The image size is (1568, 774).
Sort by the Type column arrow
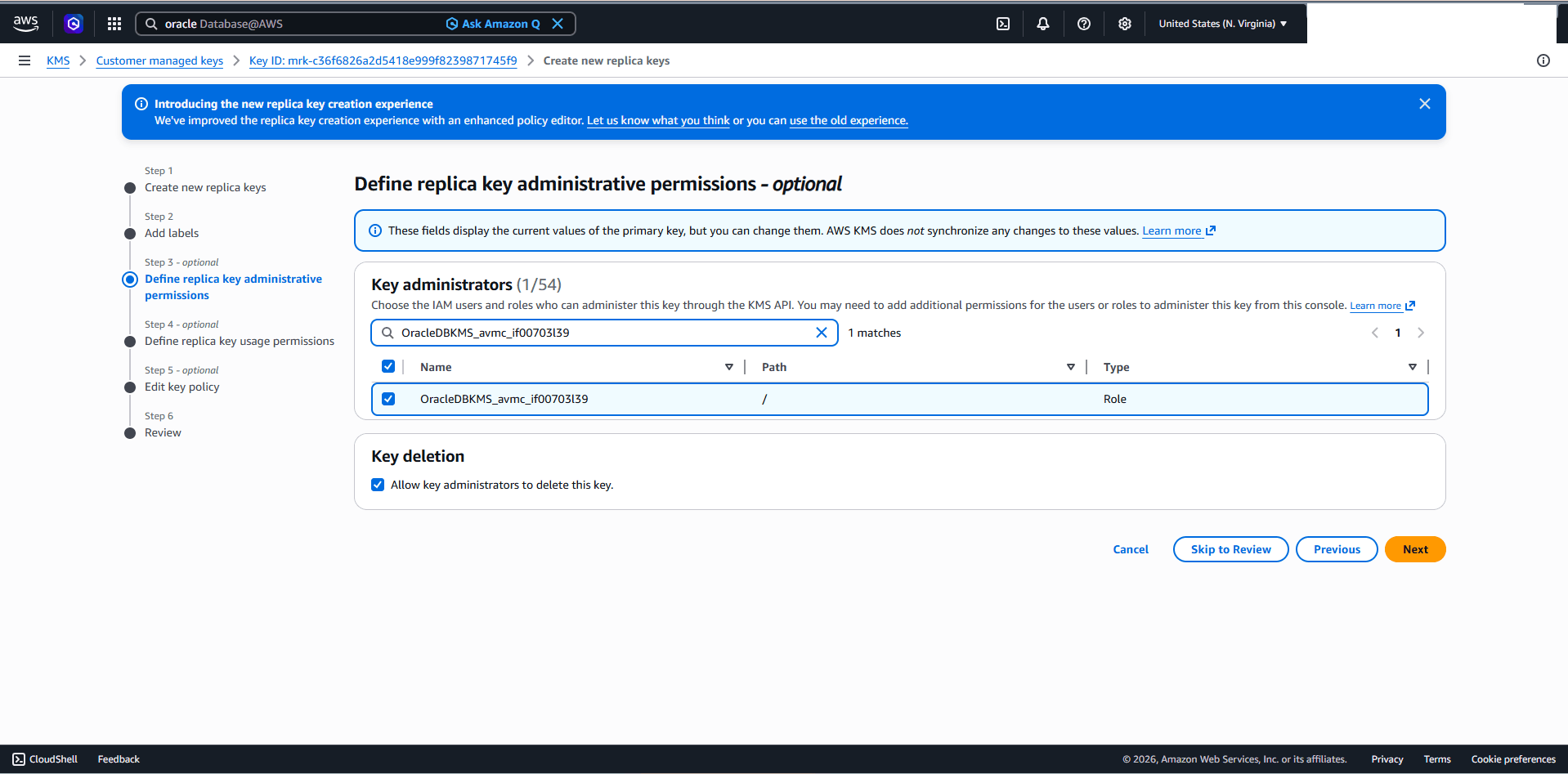tap(1413, 367)
